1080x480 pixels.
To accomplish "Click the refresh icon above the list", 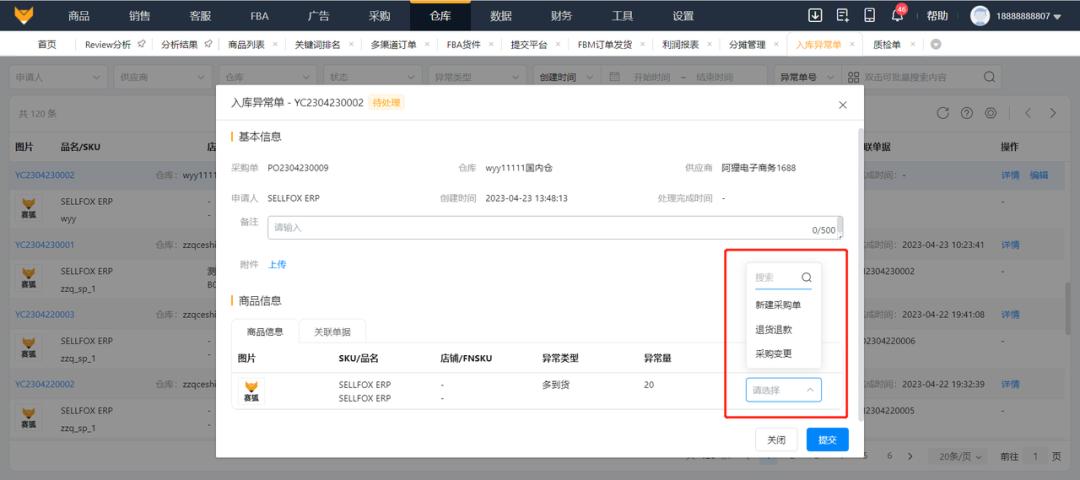I will (943, 113).
